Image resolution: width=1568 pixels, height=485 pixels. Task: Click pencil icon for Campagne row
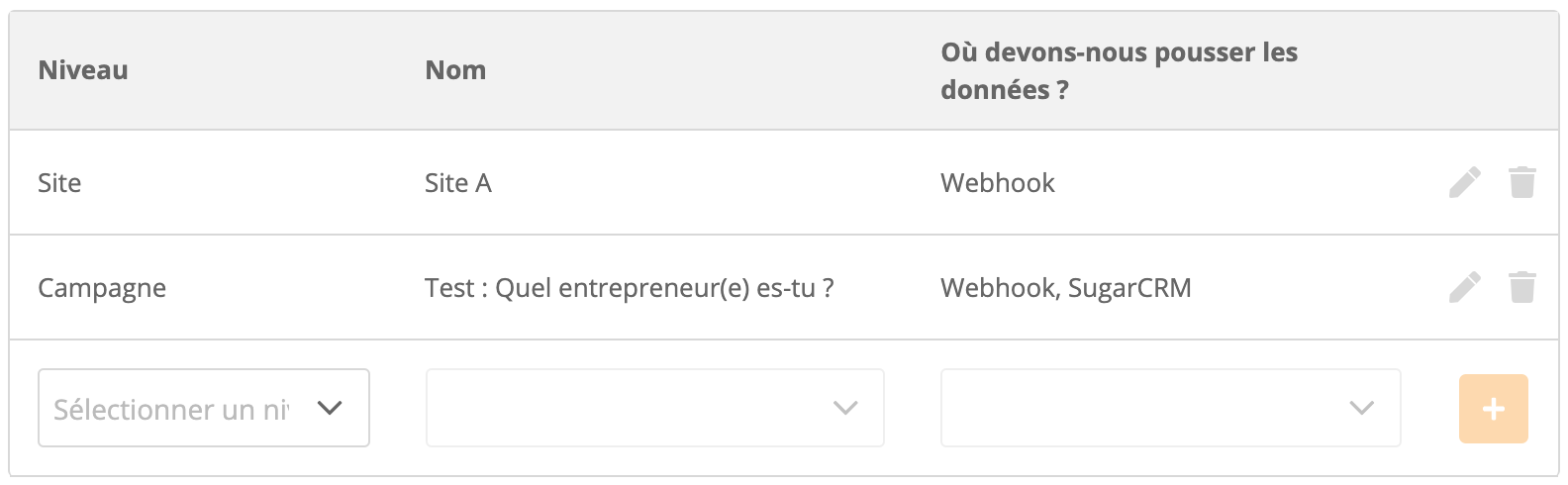pyautogui.click(x=1465, y=287)
